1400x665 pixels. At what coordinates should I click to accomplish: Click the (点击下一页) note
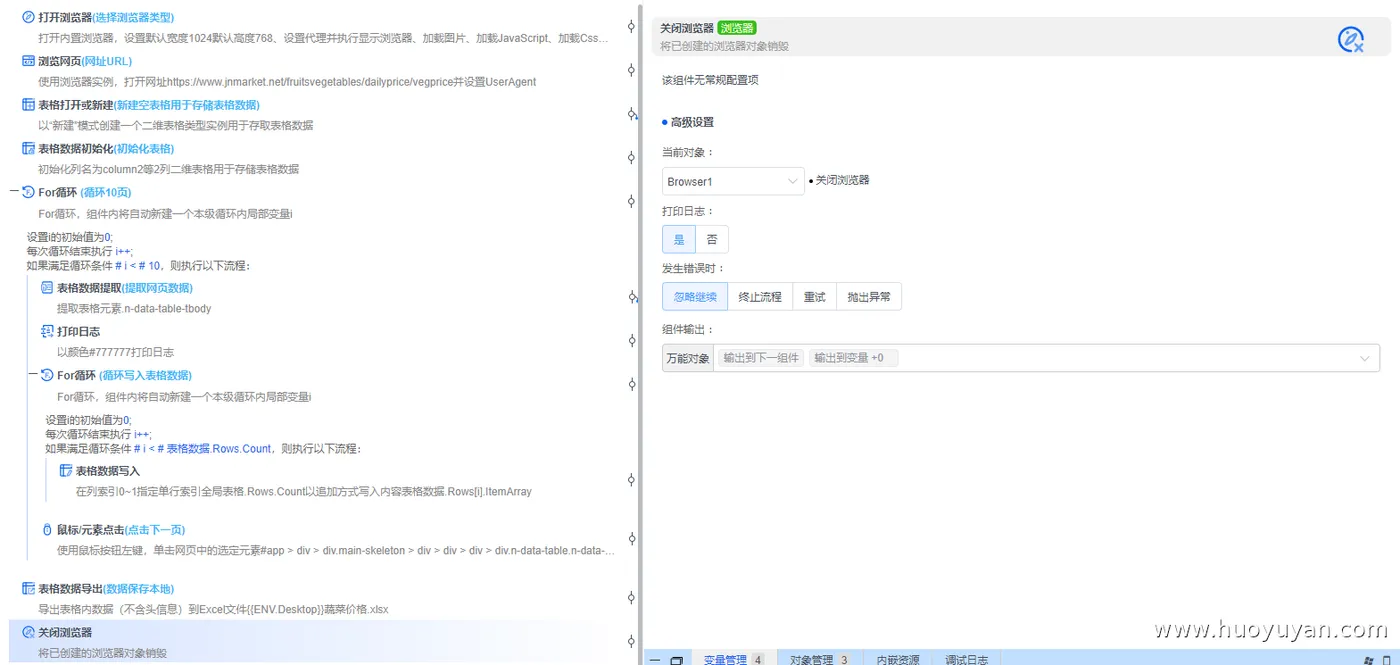pos(155,529)
